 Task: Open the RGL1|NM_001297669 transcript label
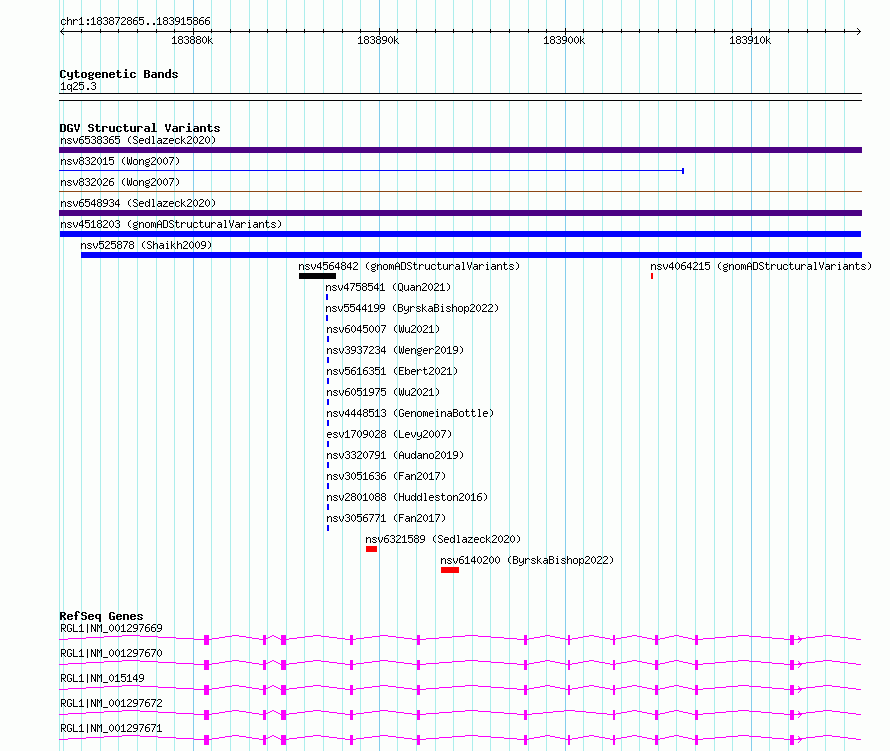(111, 628)
